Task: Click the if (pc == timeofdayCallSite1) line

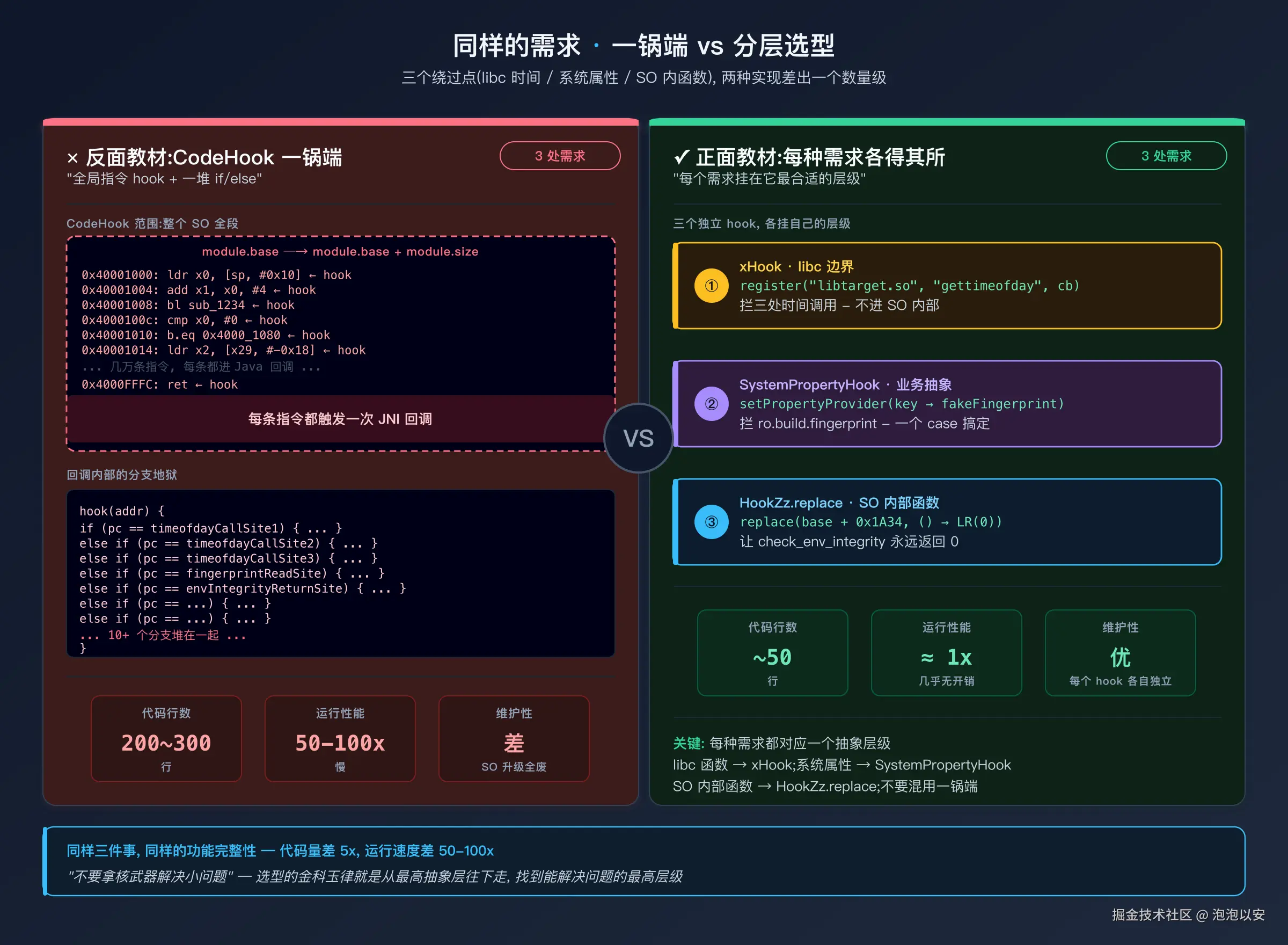Action: (x=210, y=528)
